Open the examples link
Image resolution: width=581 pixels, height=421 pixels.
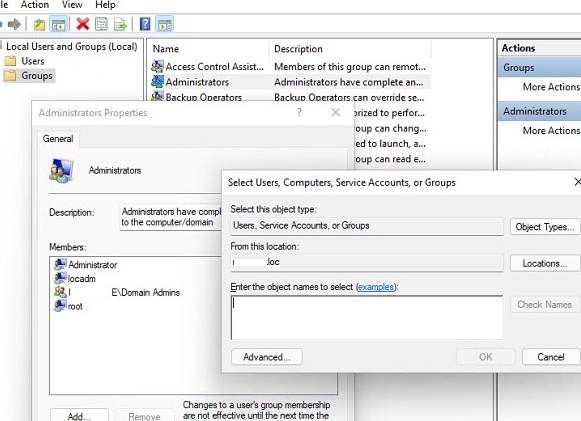click(376, 287)
